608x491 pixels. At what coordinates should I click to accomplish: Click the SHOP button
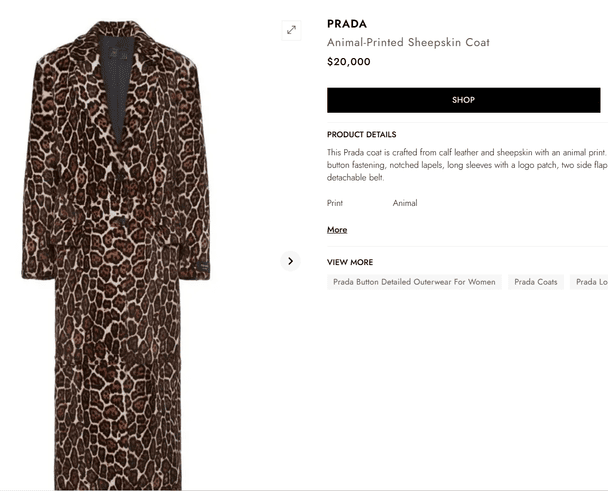tap(463, 100)
